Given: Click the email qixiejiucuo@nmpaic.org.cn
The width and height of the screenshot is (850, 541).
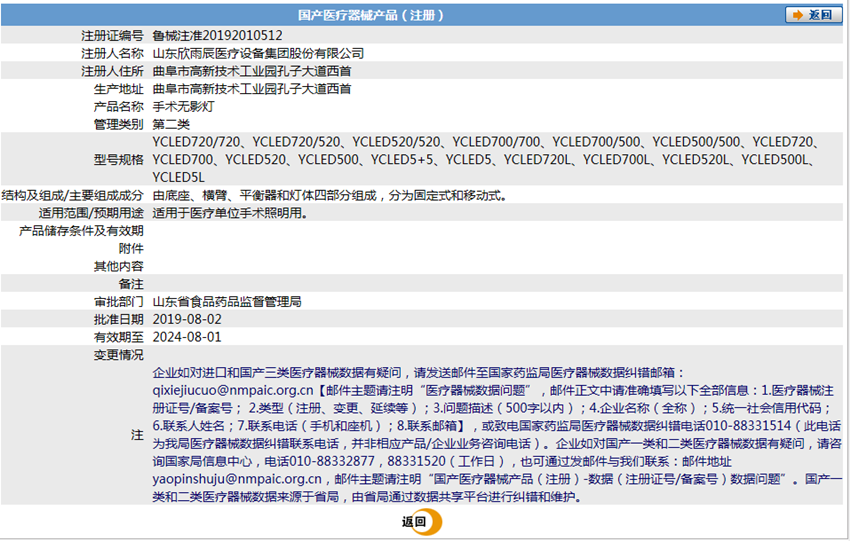Looking at the screenshot, I should tap(233, 391).
